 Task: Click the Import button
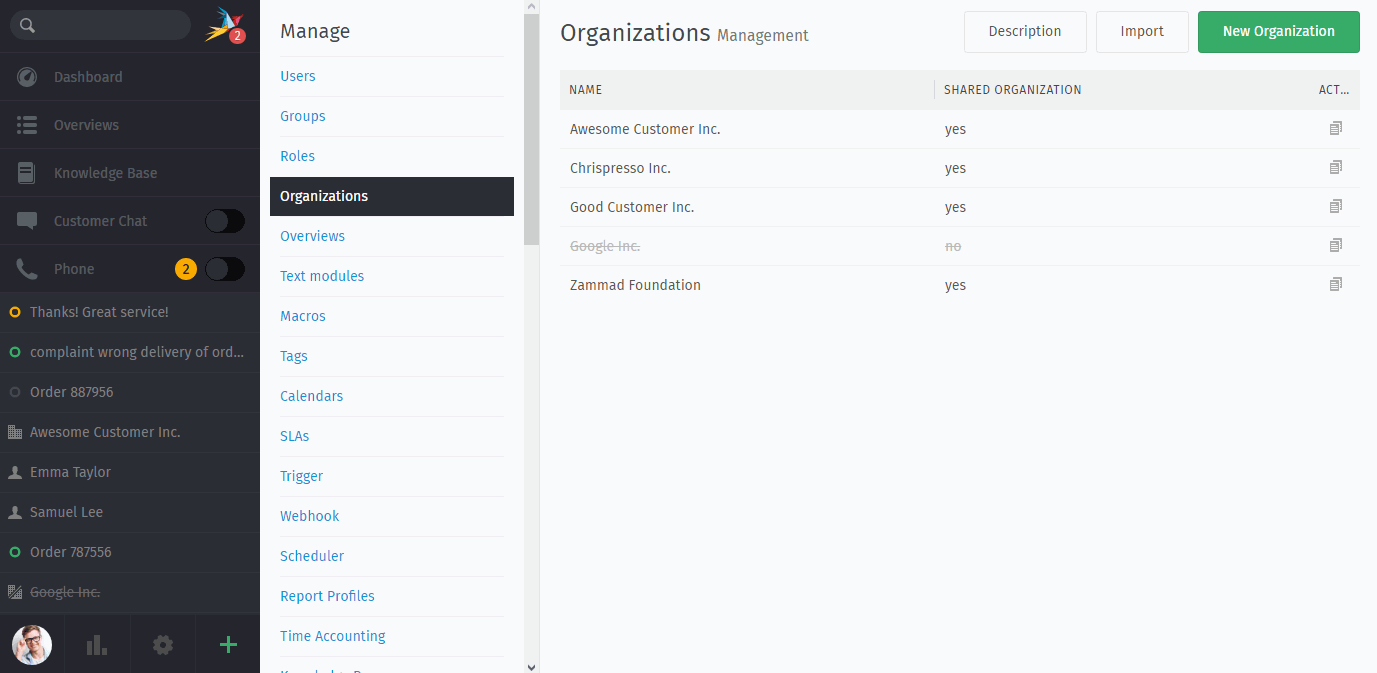point(1142,32)
